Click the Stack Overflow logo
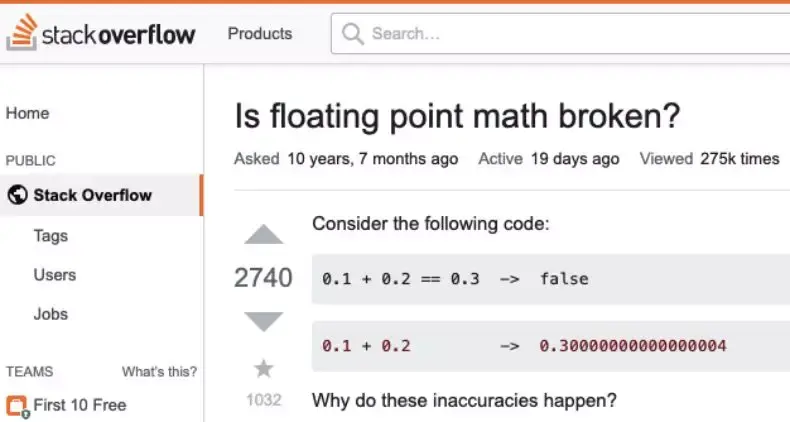 pyautogui.click(x=101, y=35)
